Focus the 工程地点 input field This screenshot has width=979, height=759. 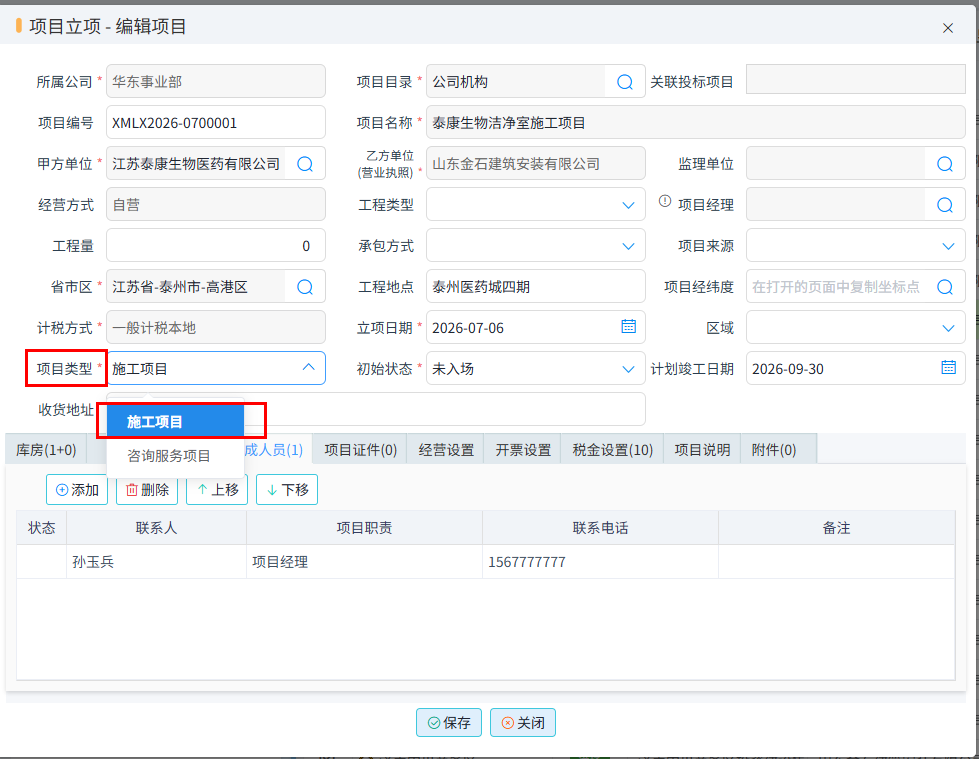pos(536,286)
